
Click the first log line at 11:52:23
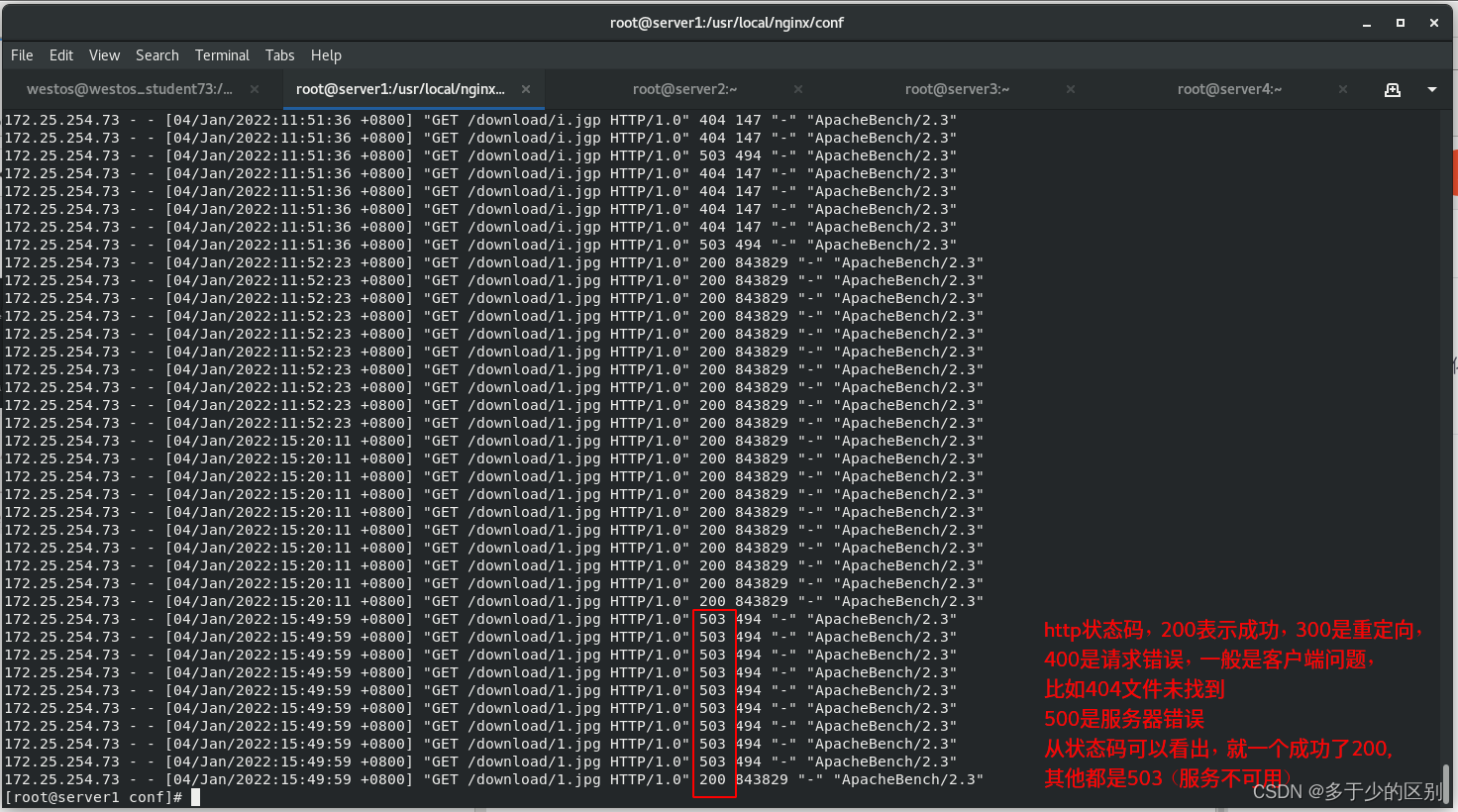(494, 262)
